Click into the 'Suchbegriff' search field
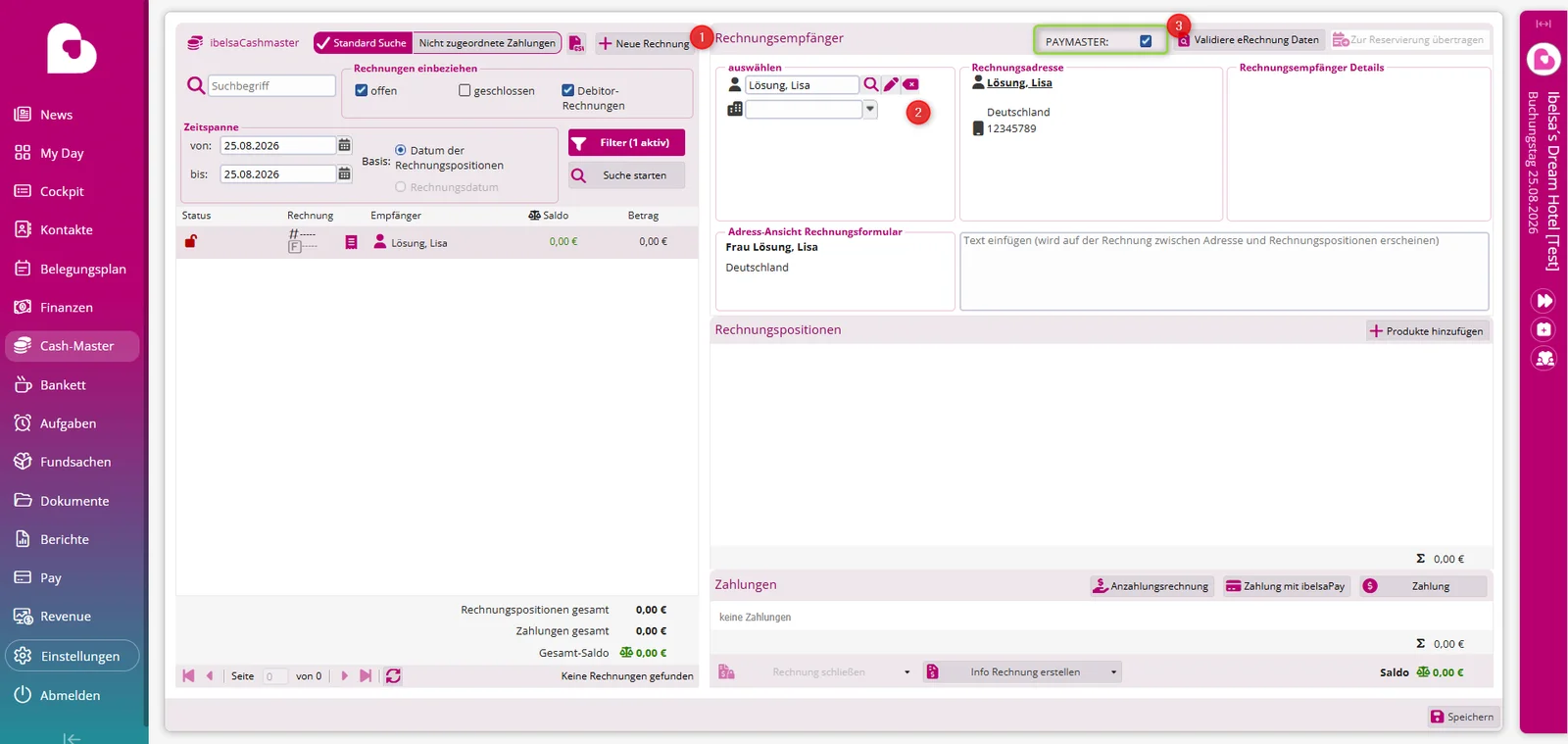 [x=271, y=85]
